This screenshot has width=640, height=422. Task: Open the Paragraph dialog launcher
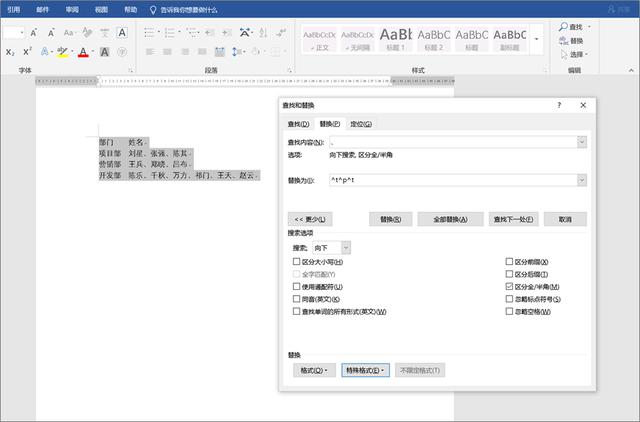[290, 71]
